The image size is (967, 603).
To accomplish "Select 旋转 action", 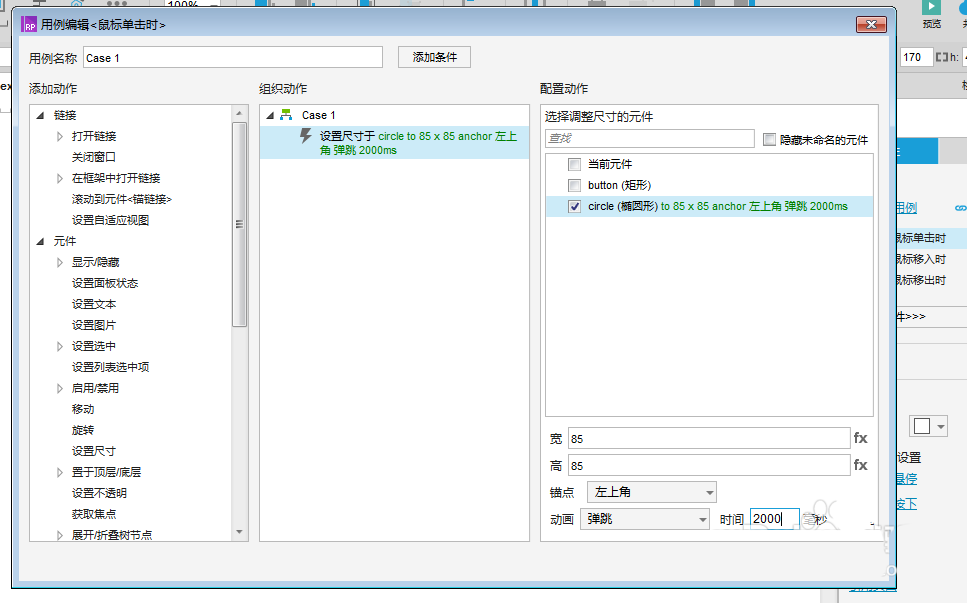I will (x=83, y=430).
